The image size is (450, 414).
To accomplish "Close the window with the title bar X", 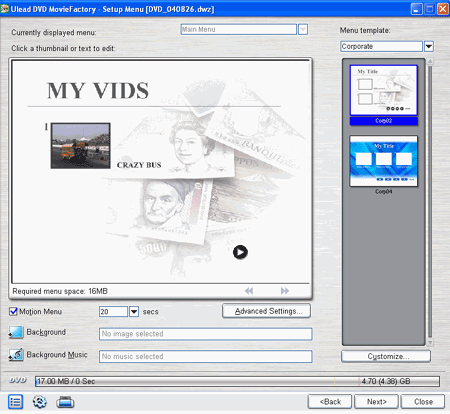I will pyautogui.click(x=443, y=9).
